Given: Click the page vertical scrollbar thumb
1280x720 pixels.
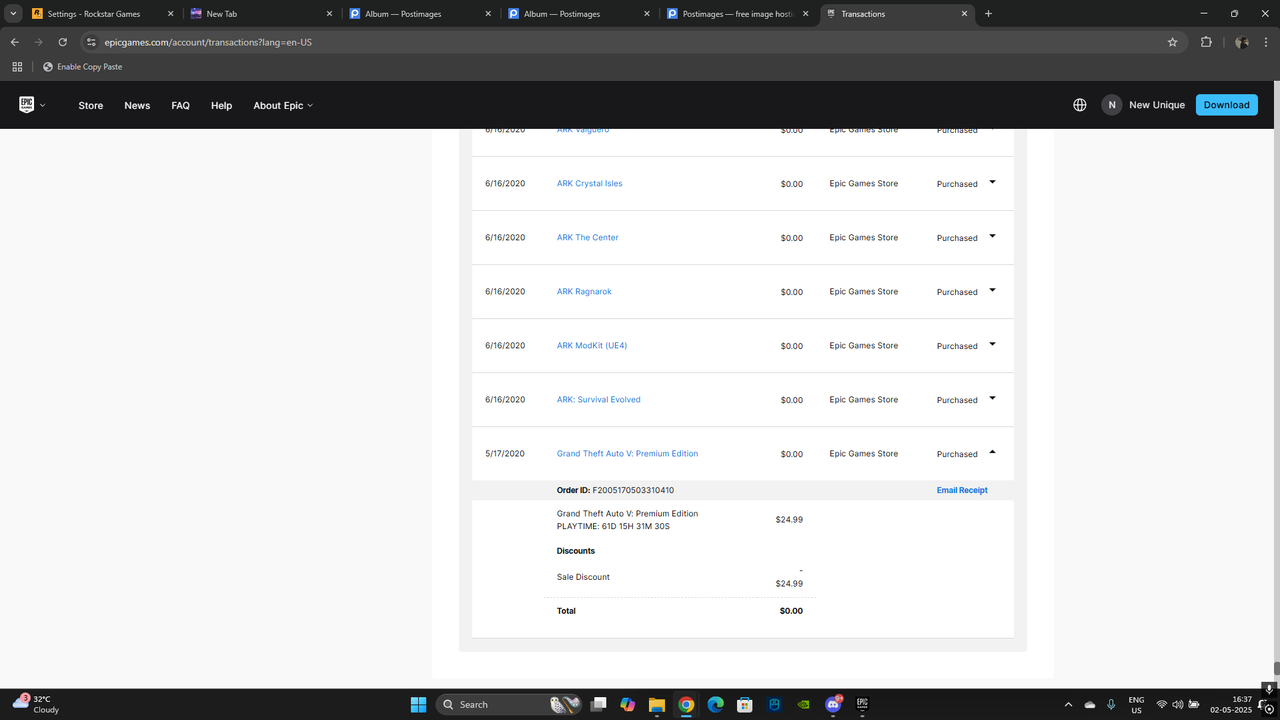Looking at the screenshot, I should (1276, 668).
